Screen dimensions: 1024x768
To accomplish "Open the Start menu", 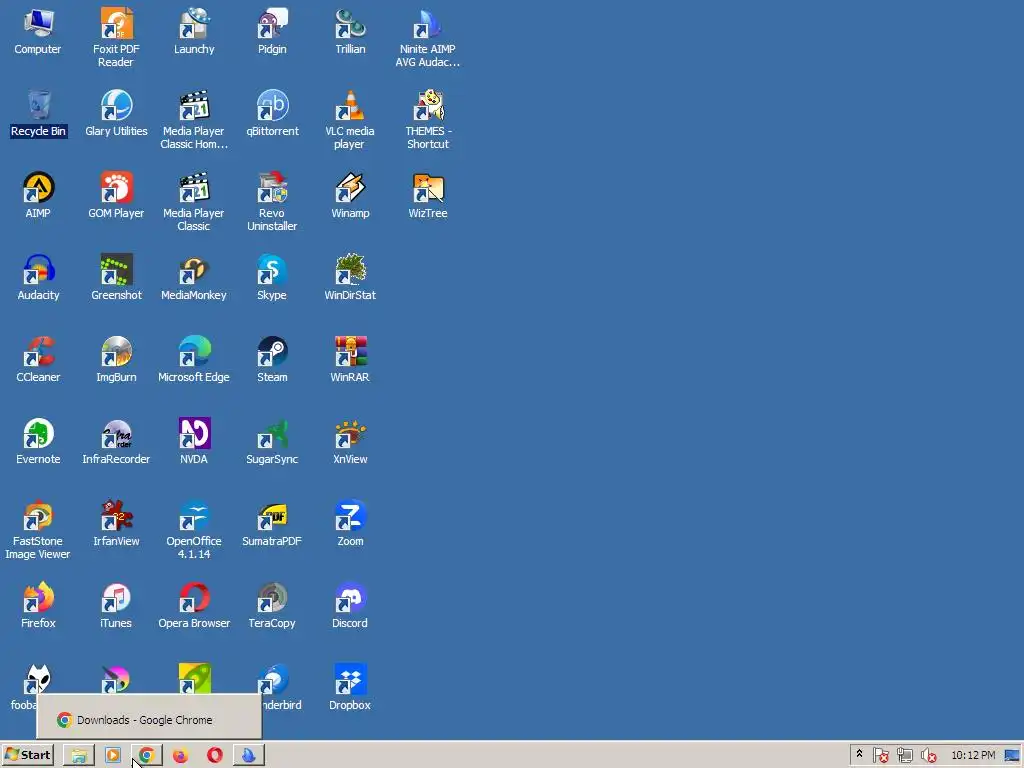I will tap(27, 755).
